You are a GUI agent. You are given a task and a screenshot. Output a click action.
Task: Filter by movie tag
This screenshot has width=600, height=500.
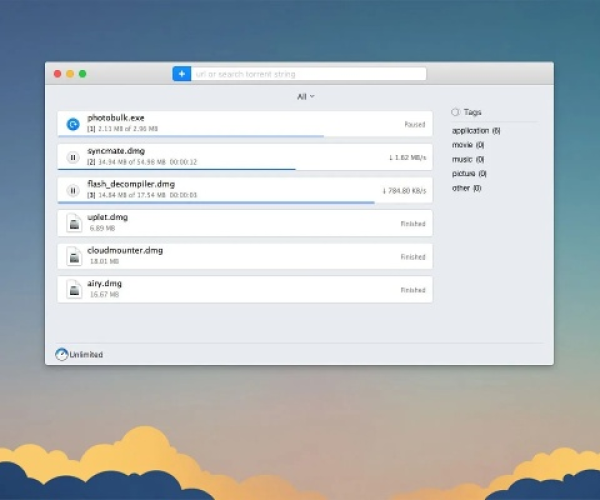[x=468, y=145]
